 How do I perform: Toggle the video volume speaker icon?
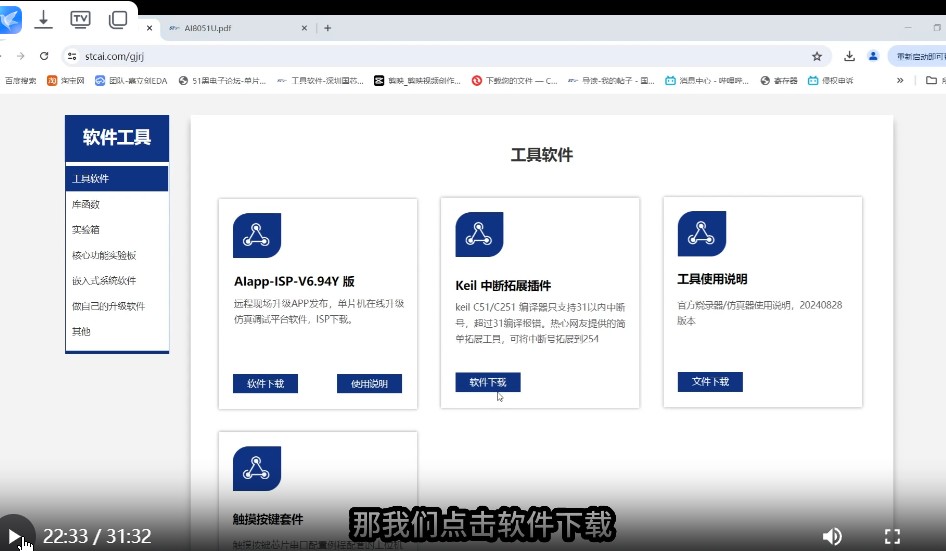[x=832, y=536]
